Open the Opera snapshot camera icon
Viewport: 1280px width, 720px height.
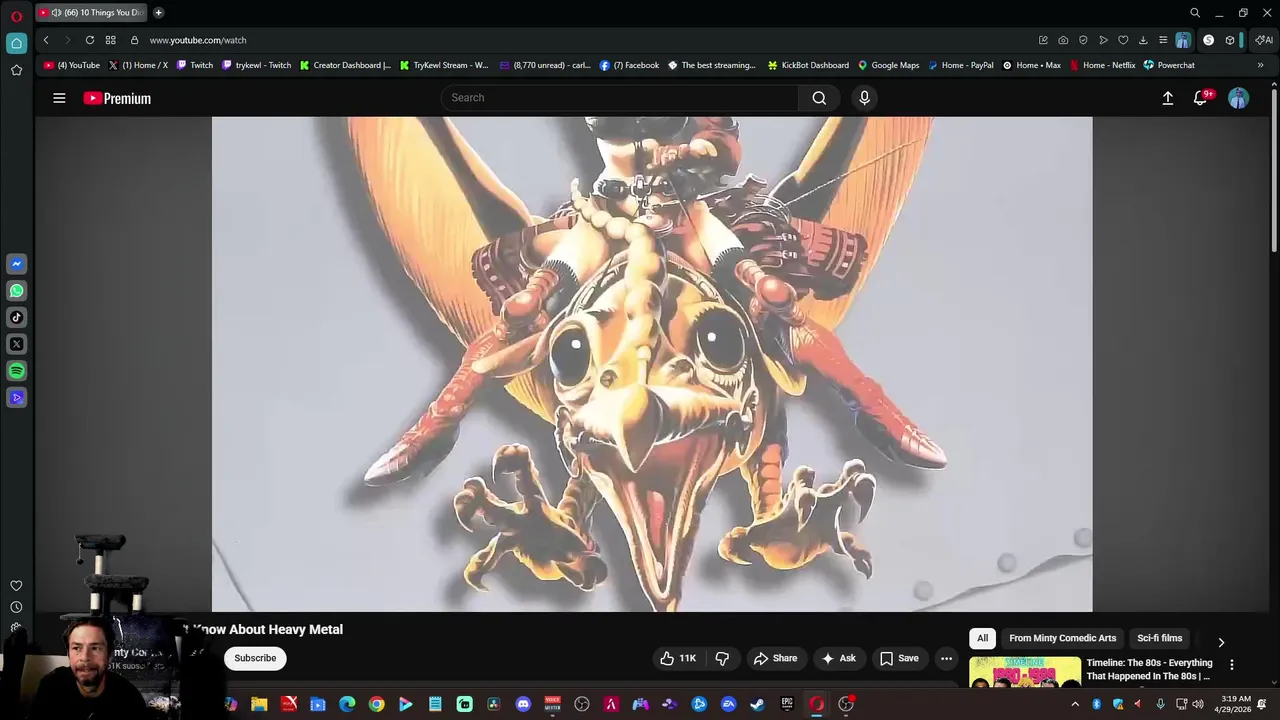click(1063, 40)
